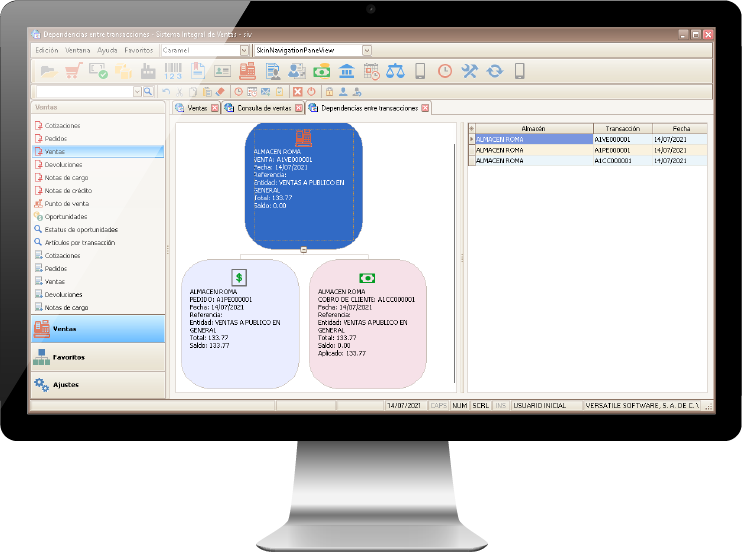Close the Dependencias entre transacciones tab
Screen dimensions: 742x552
click(x=425, y=108)
